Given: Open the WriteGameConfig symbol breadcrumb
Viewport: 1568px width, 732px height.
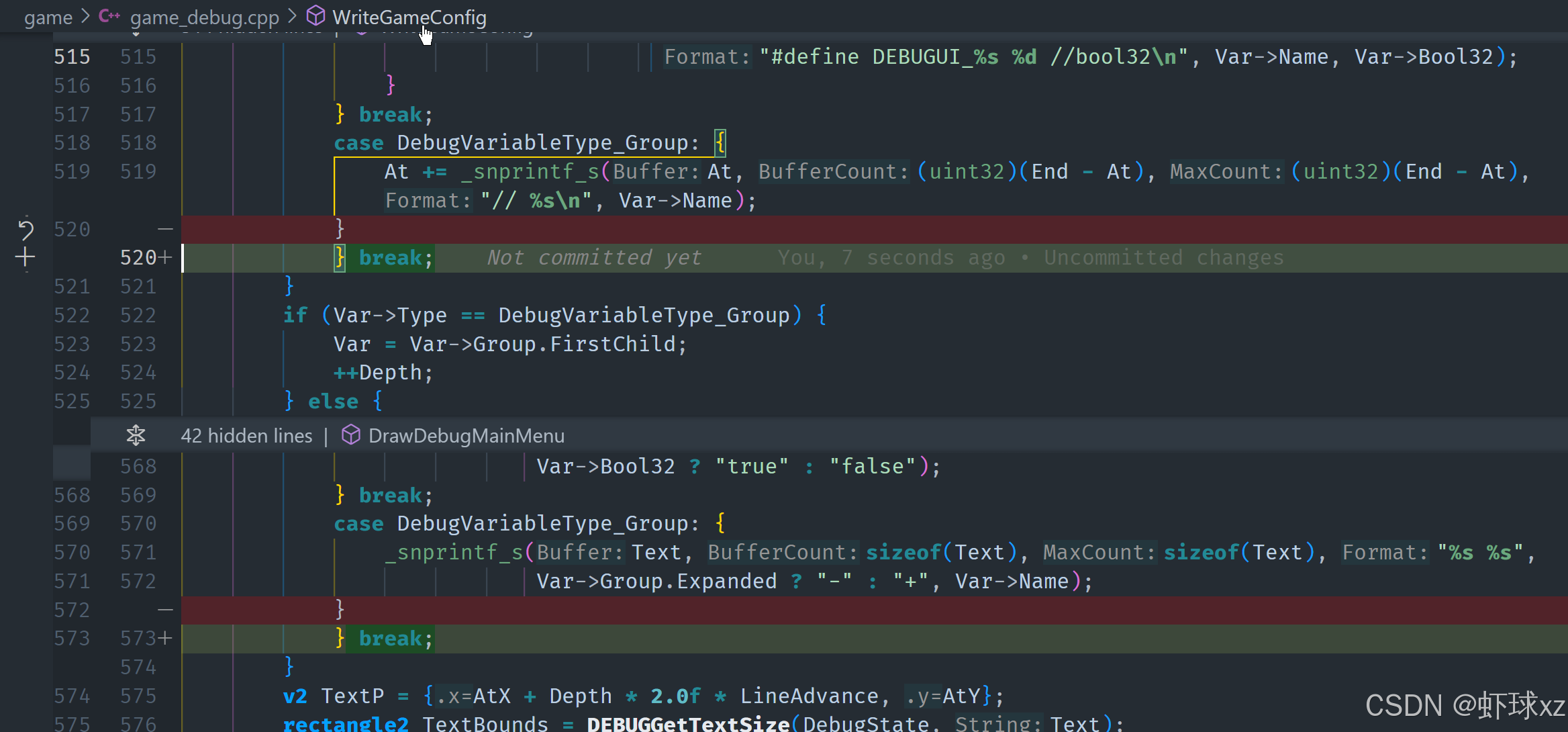Looking at the screenshot, I should [x=409, y=17].
